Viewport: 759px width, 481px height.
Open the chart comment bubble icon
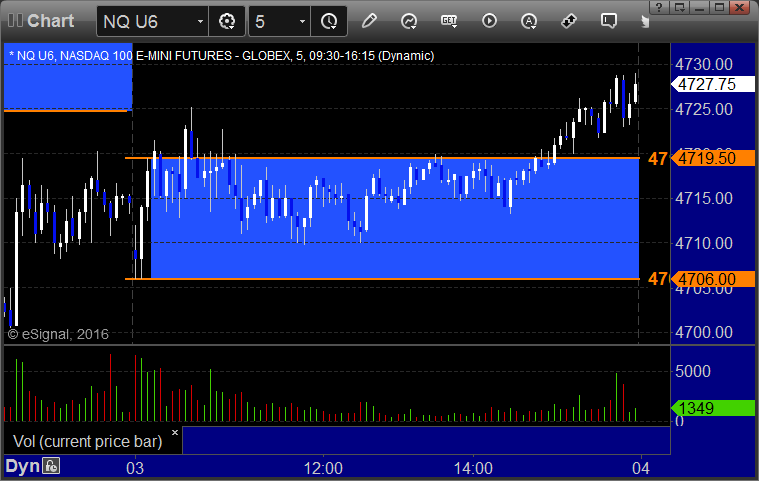click(608, 21)
